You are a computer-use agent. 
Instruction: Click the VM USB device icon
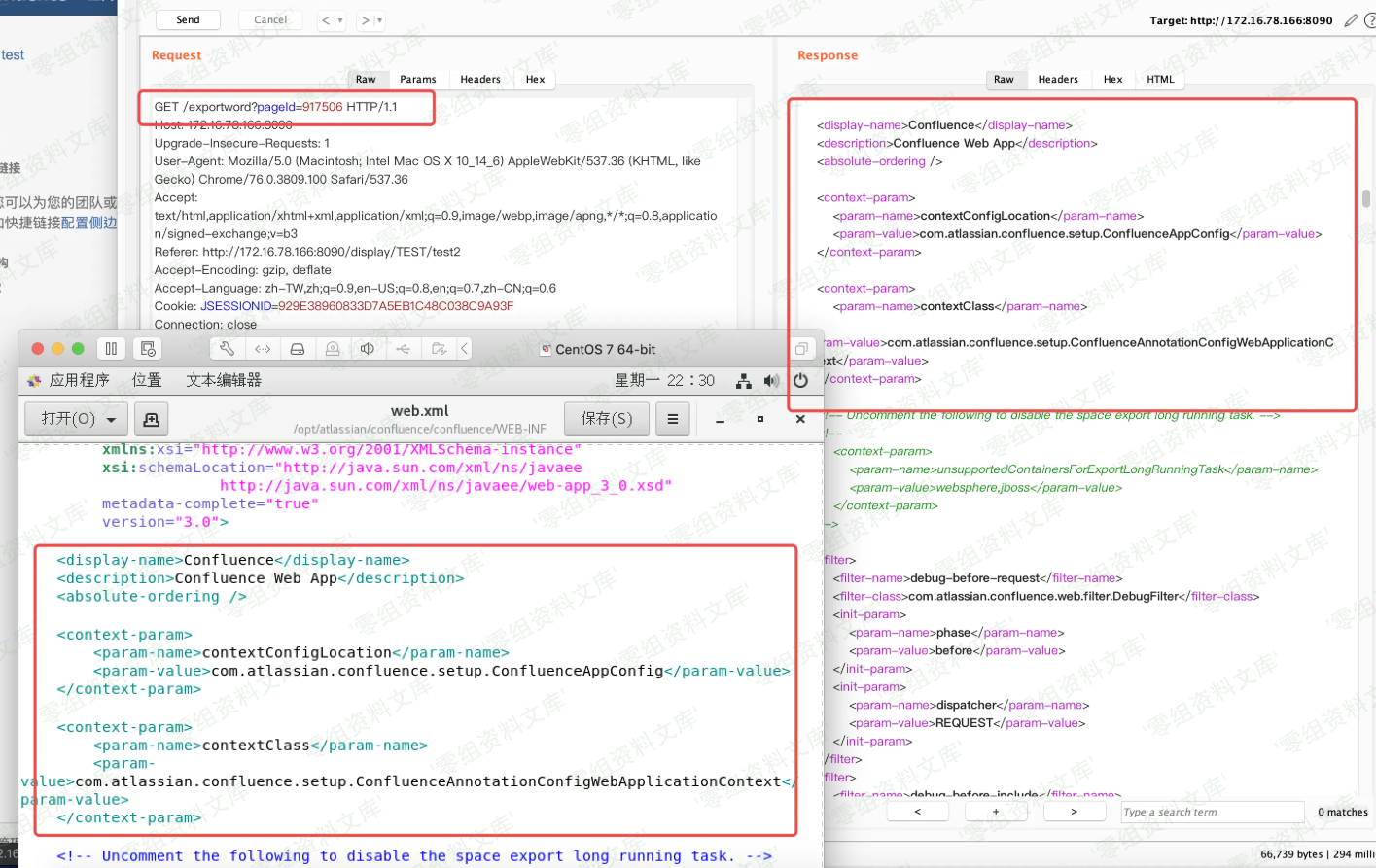click(x=403, y=349)
